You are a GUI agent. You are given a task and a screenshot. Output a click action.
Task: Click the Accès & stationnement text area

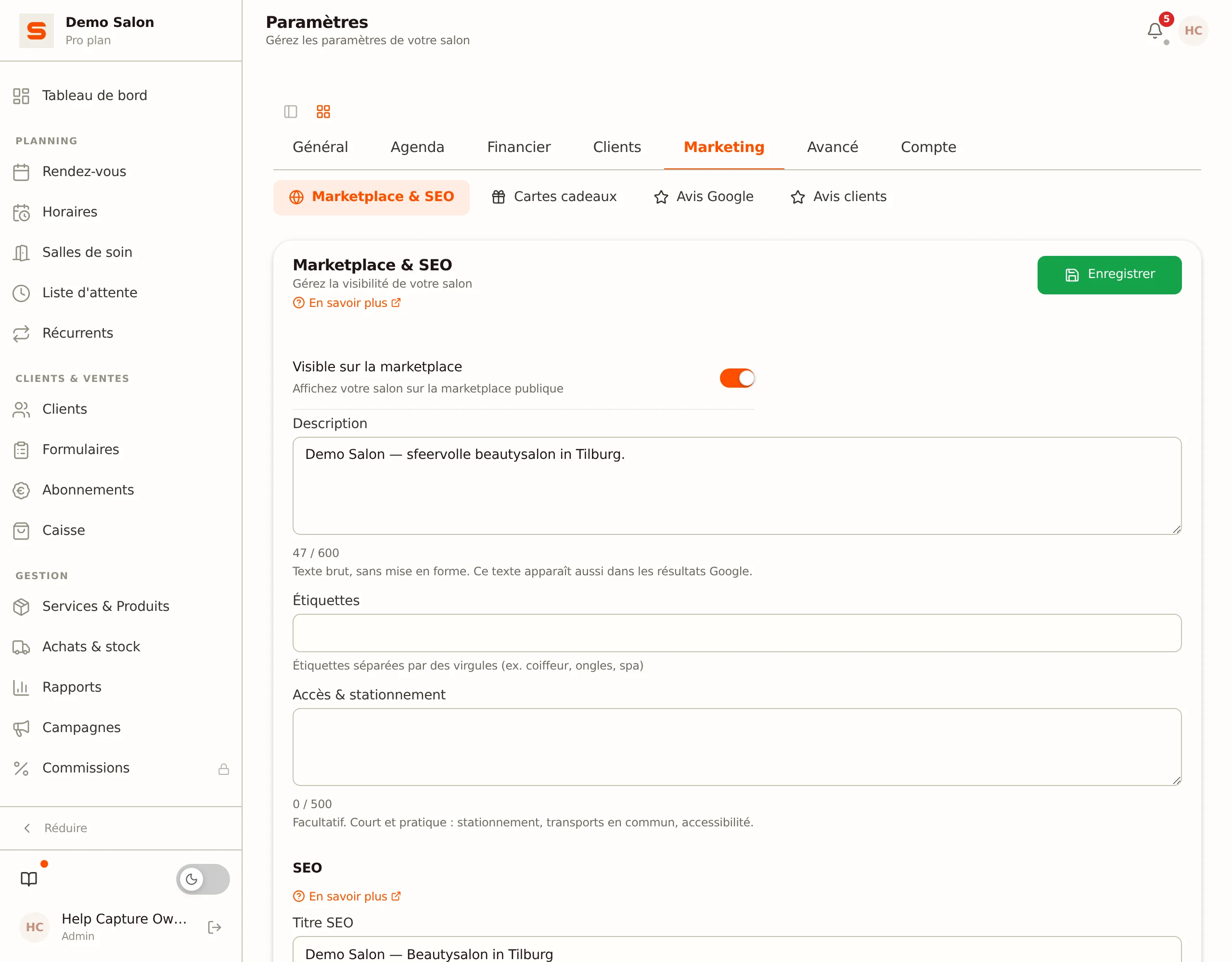click(737, 747)
